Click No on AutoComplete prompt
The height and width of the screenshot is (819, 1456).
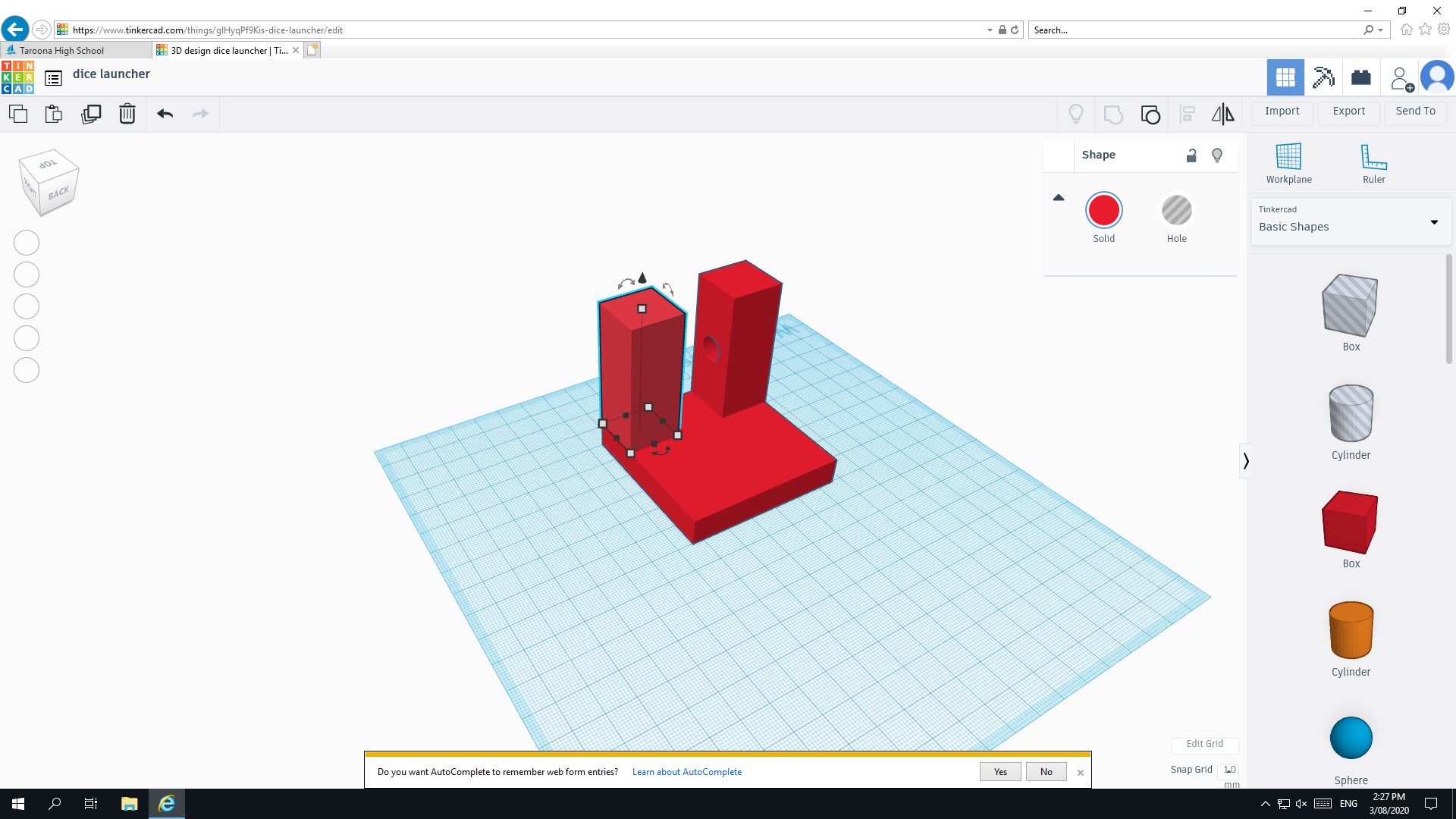tap(1046, 772)
